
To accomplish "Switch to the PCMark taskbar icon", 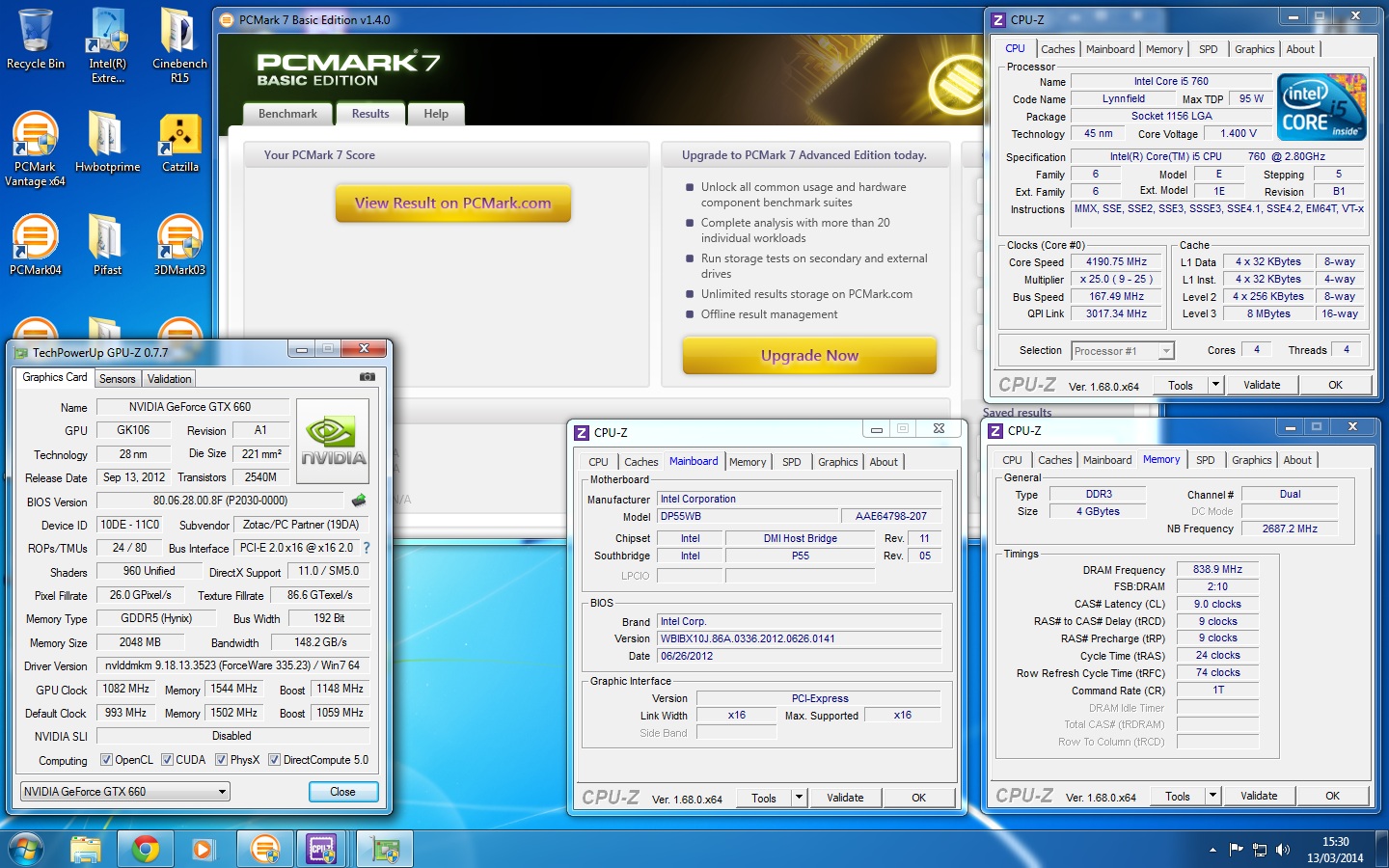I will coord(264,849).
